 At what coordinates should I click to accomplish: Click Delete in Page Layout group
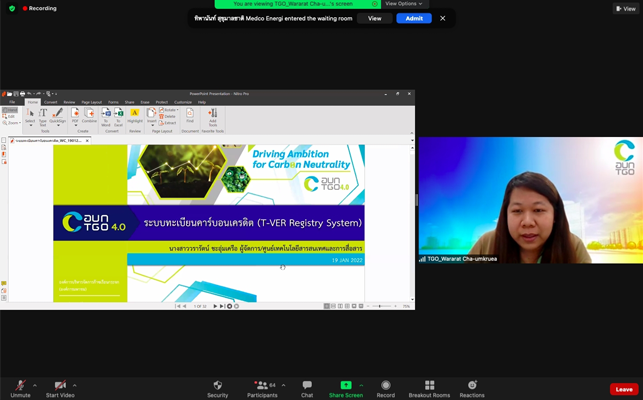pos(167,117)
